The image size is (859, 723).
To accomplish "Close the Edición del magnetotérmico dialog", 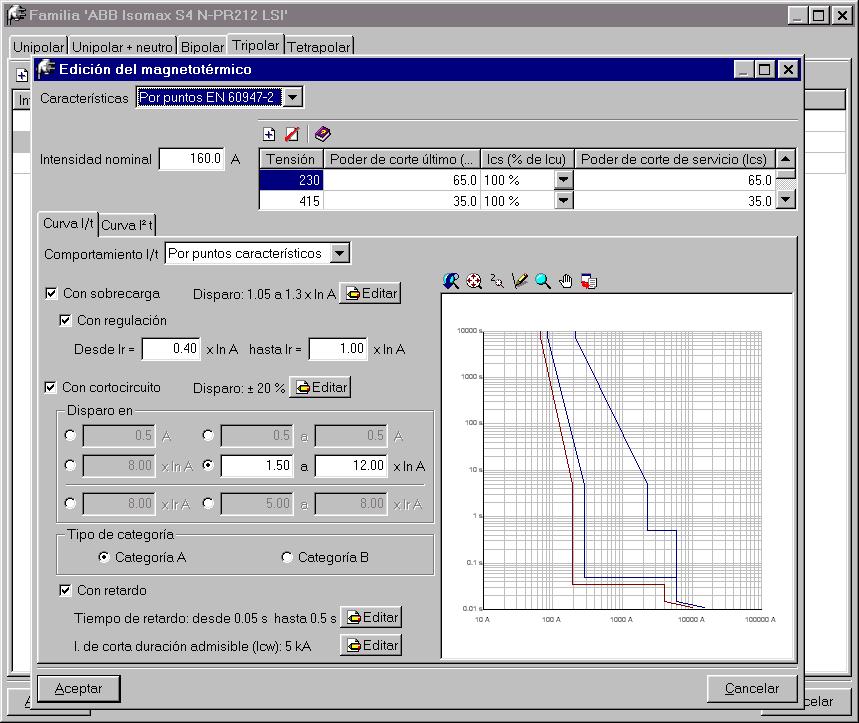I will tap(788, 70).
